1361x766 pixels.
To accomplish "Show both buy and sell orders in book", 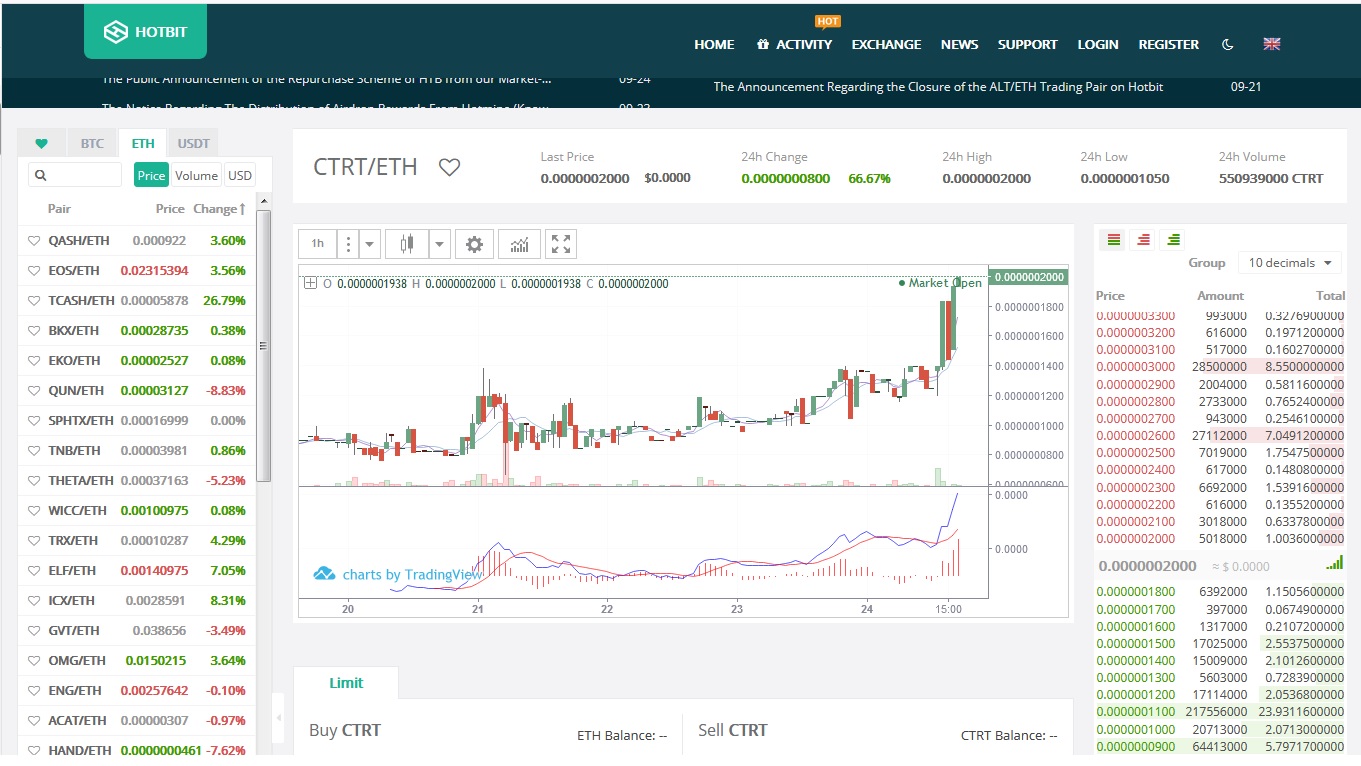I will (1113, 239).
